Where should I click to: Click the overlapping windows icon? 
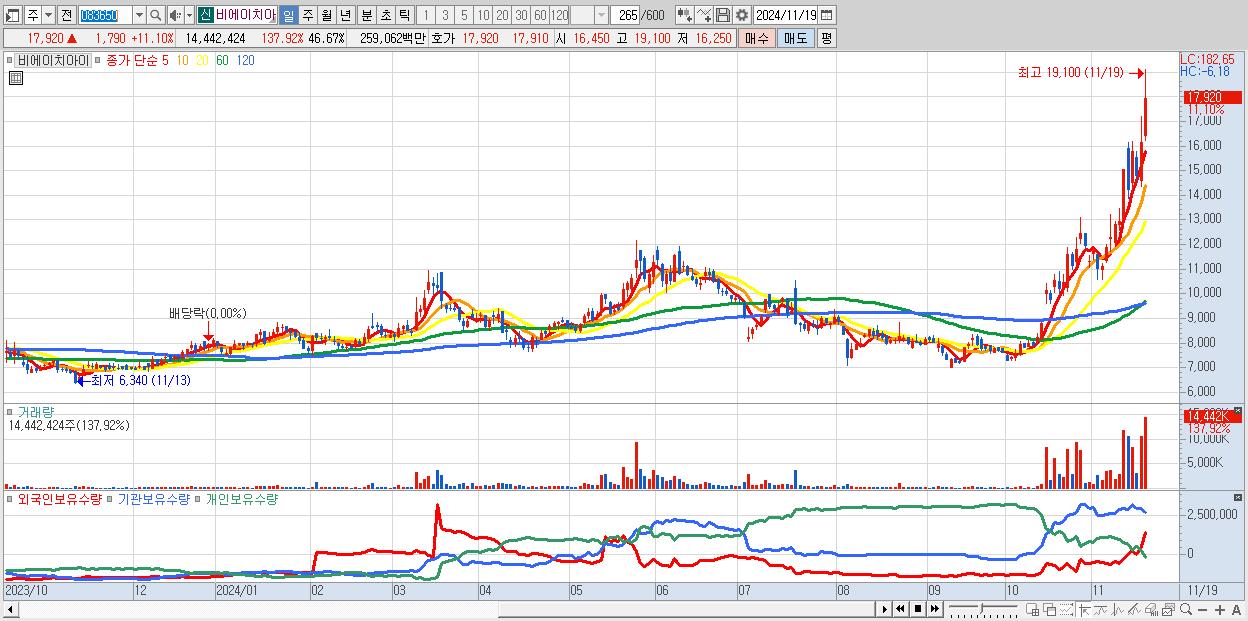click(x=1049, y=609)
